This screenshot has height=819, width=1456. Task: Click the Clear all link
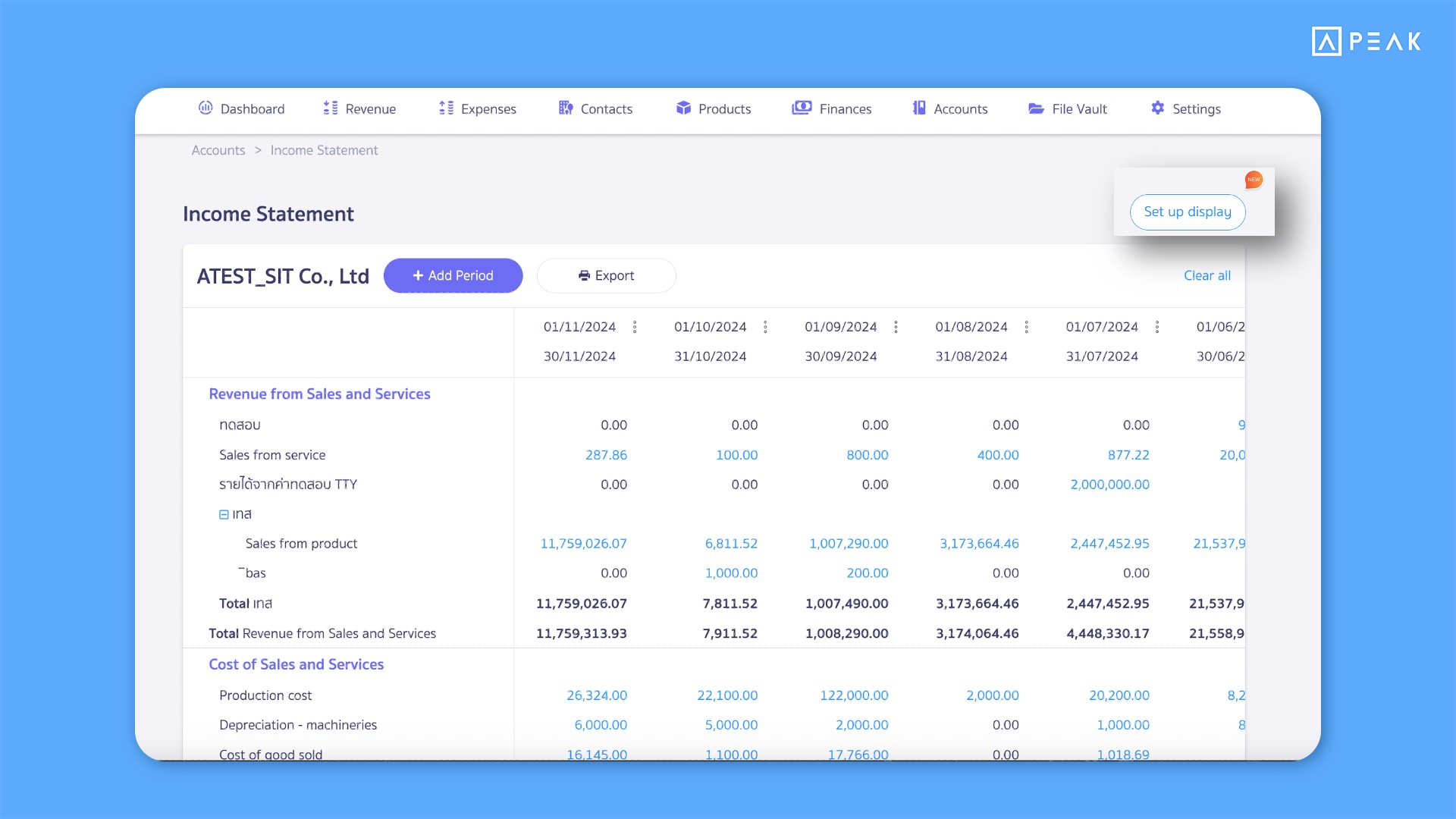pyautogui.click(x=1207, y=275)
